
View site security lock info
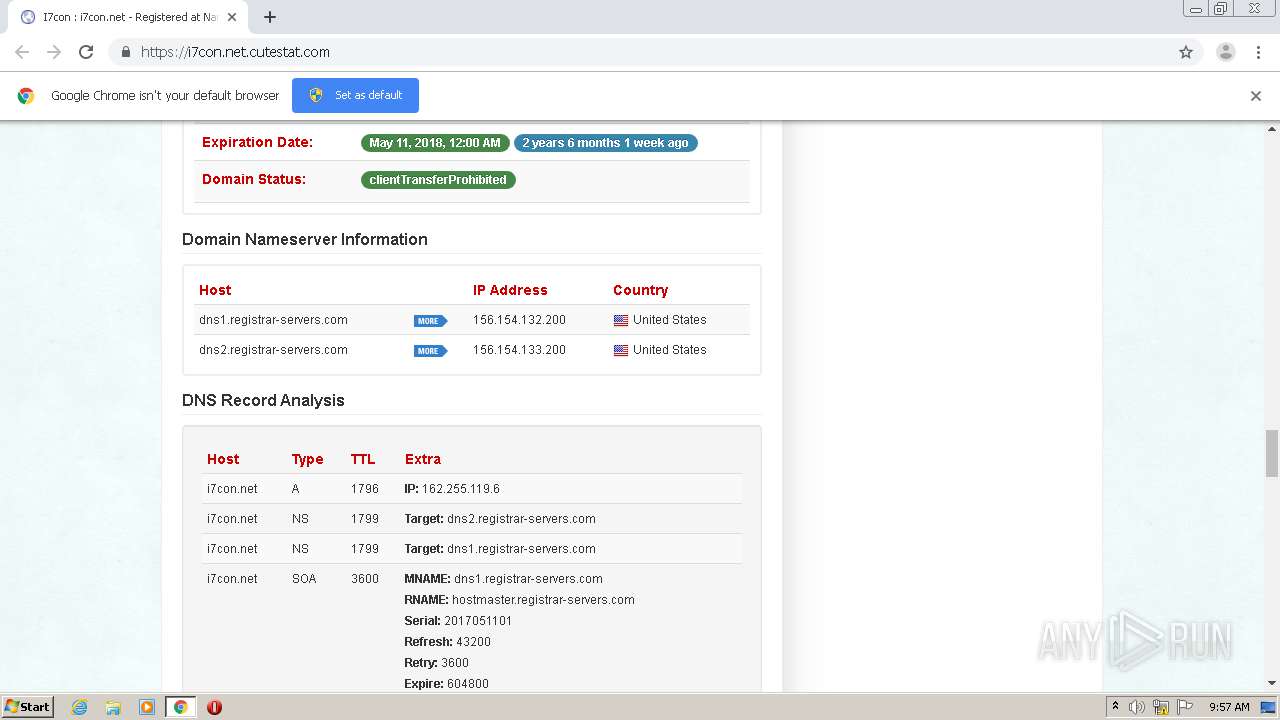(126, 52)
